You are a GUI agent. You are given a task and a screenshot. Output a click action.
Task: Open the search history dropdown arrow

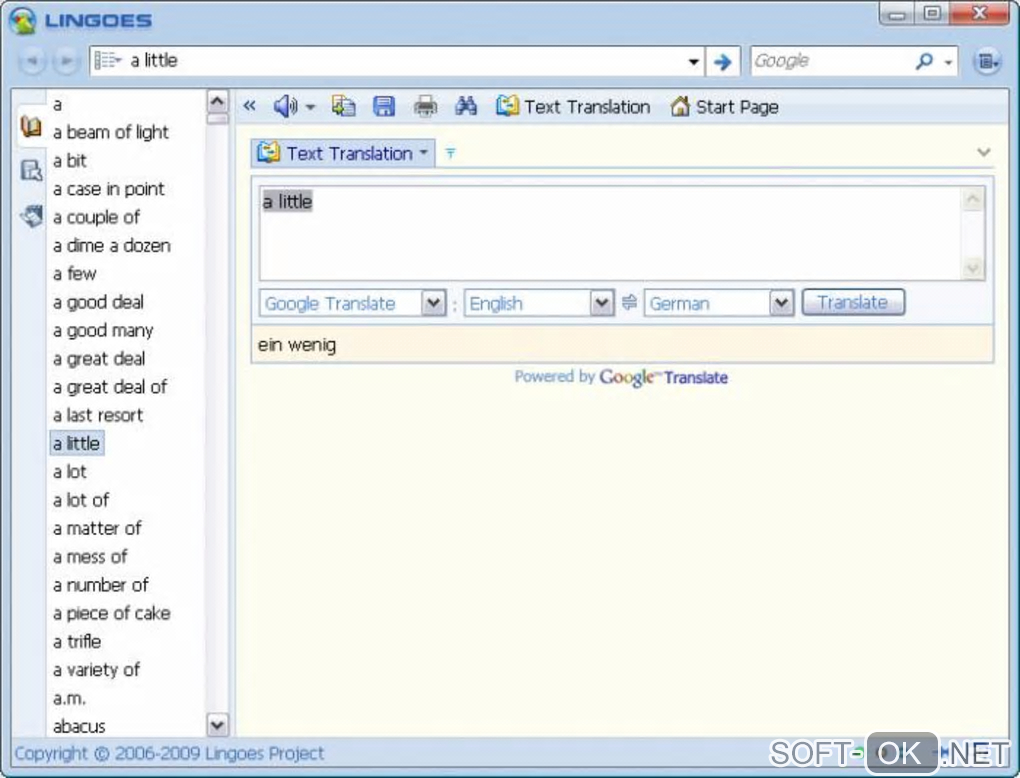693,62
